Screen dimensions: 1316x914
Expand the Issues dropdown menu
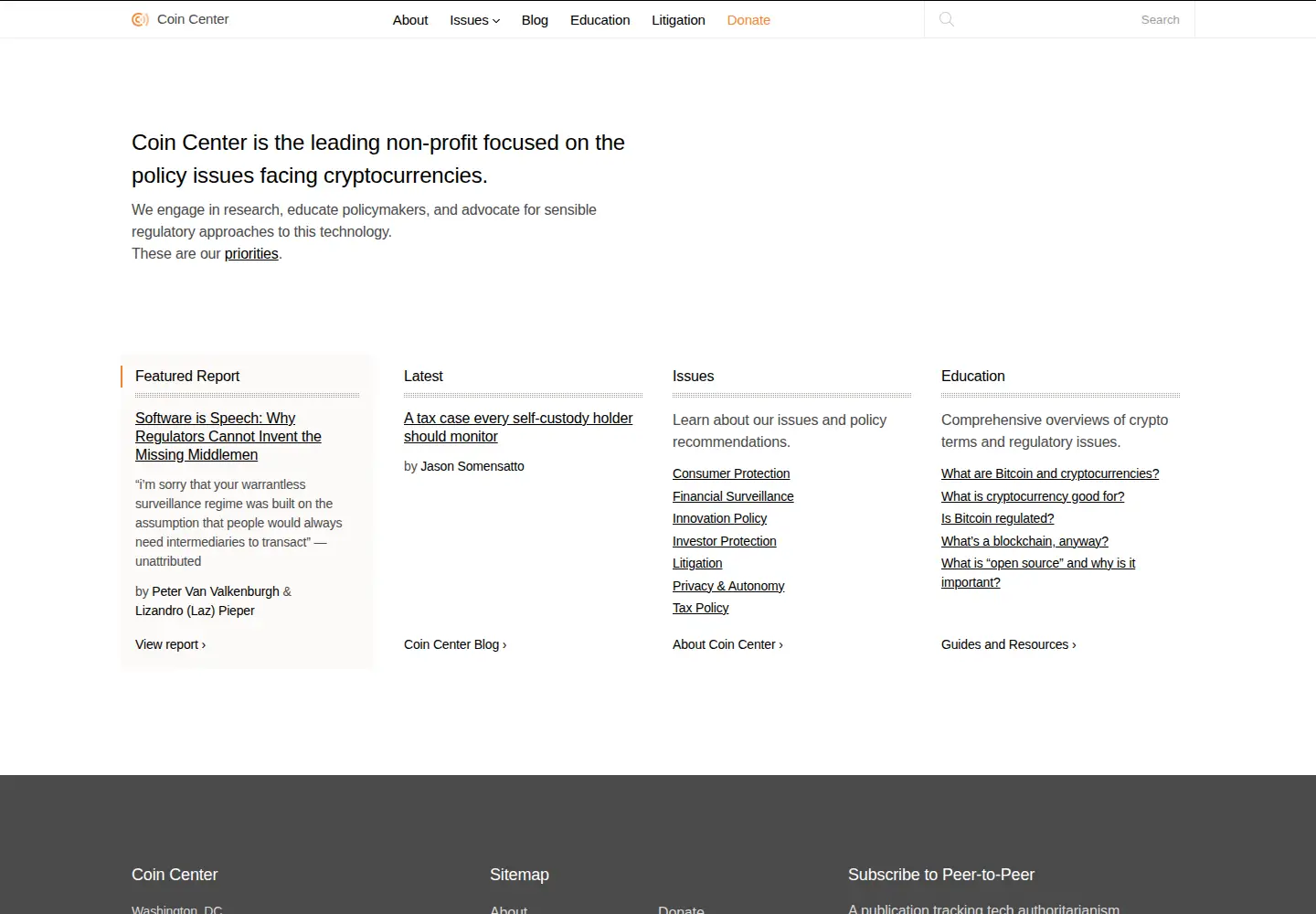pos(474,20)
